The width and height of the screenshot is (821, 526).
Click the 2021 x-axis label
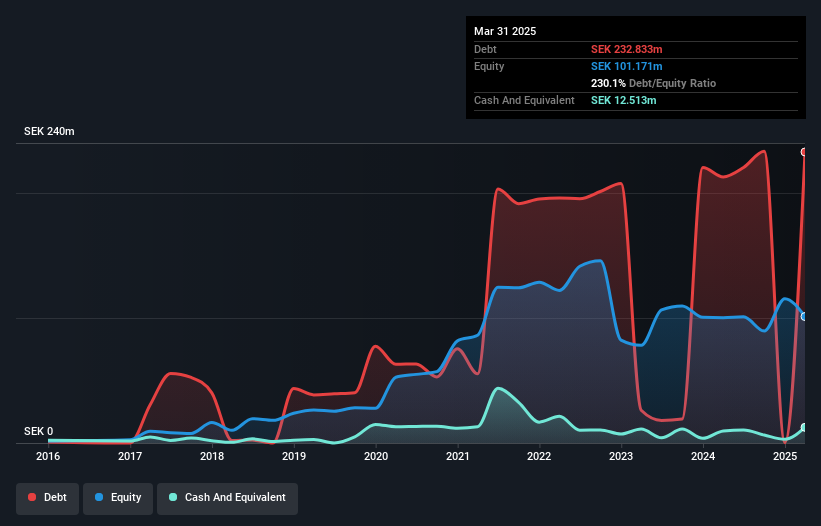coord(458,456)
